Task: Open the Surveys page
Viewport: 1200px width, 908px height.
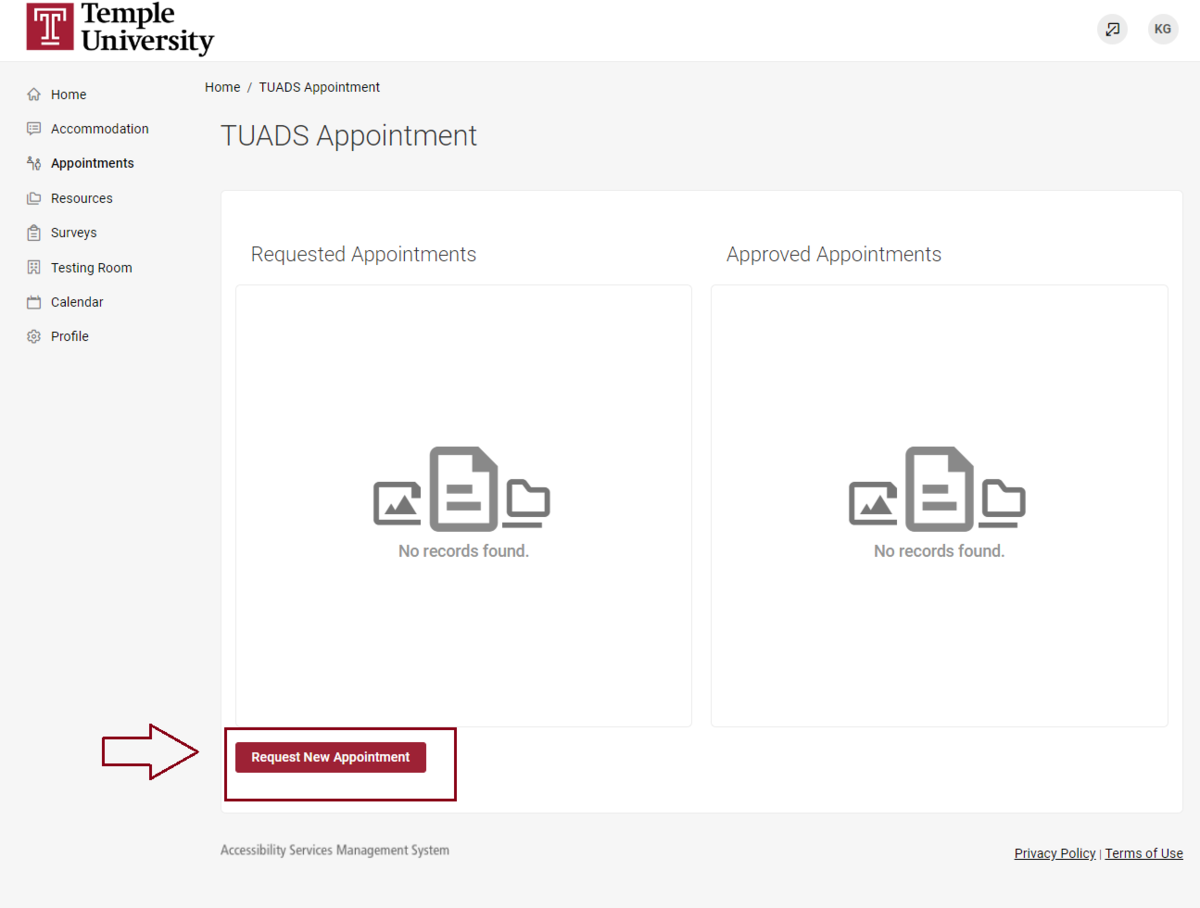Action: tap(74, 233)
